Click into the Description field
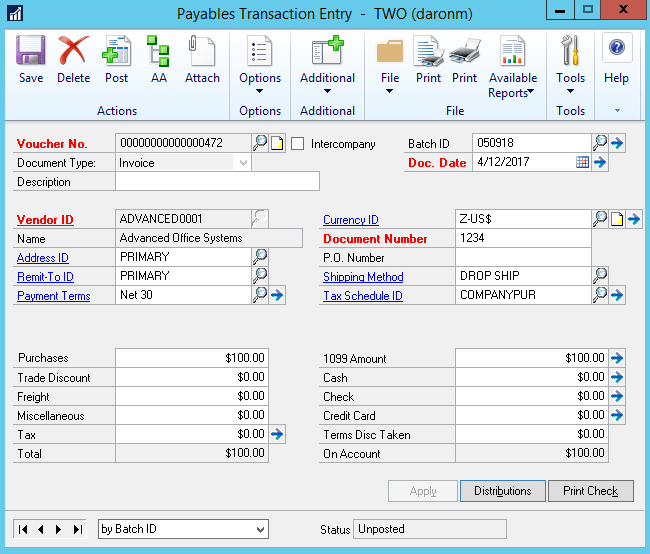650x554 pixels. pyautogui.click(x=217, y=182)
